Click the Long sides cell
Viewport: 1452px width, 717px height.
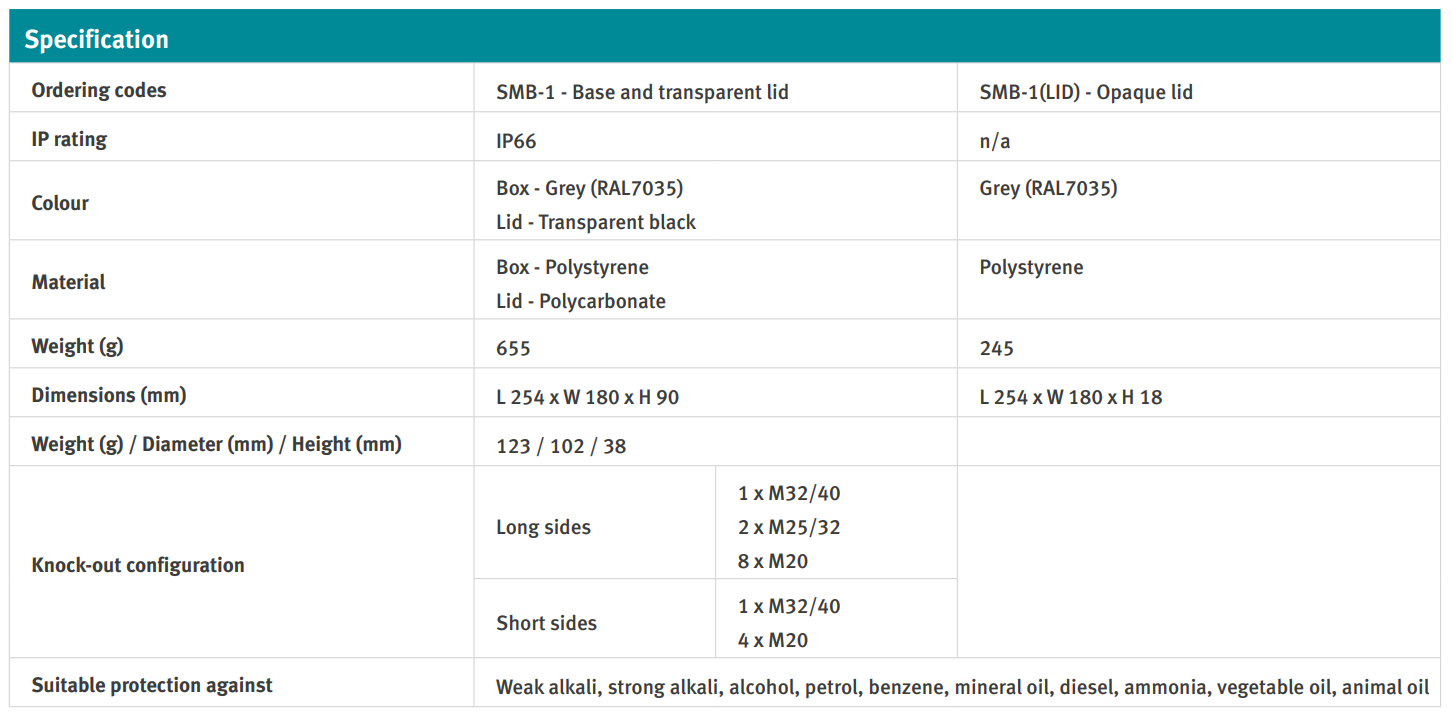point(543,527)
